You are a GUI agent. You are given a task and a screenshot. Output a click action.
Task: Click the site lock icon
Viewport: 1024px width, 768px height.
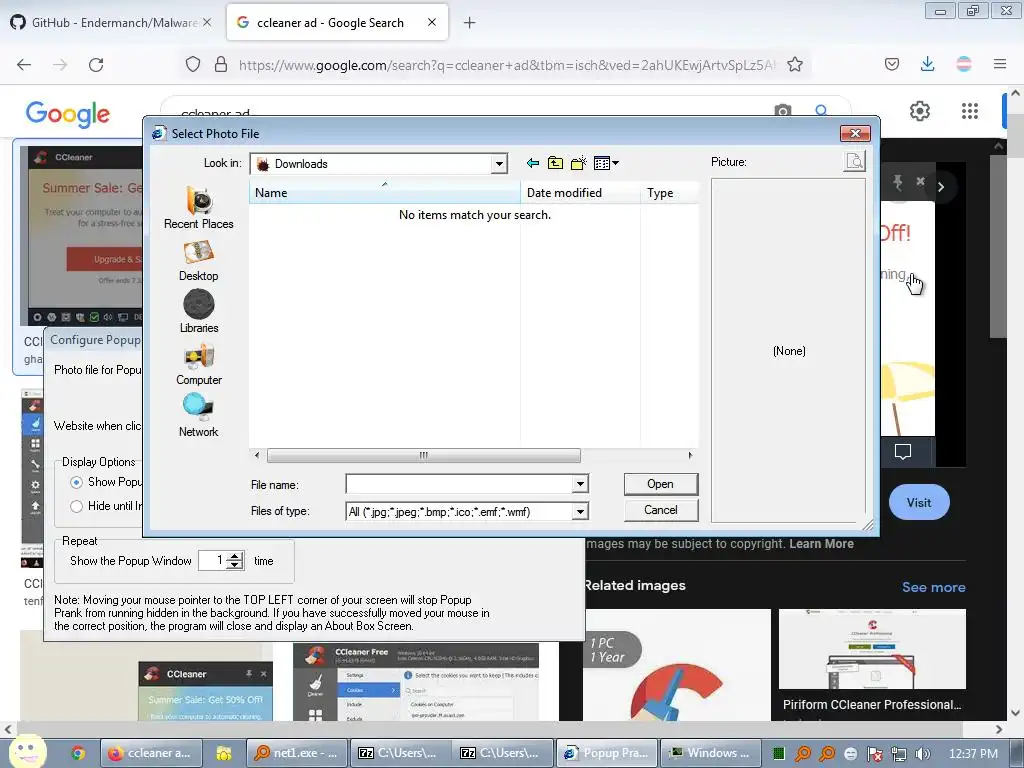tap(221, 65)
